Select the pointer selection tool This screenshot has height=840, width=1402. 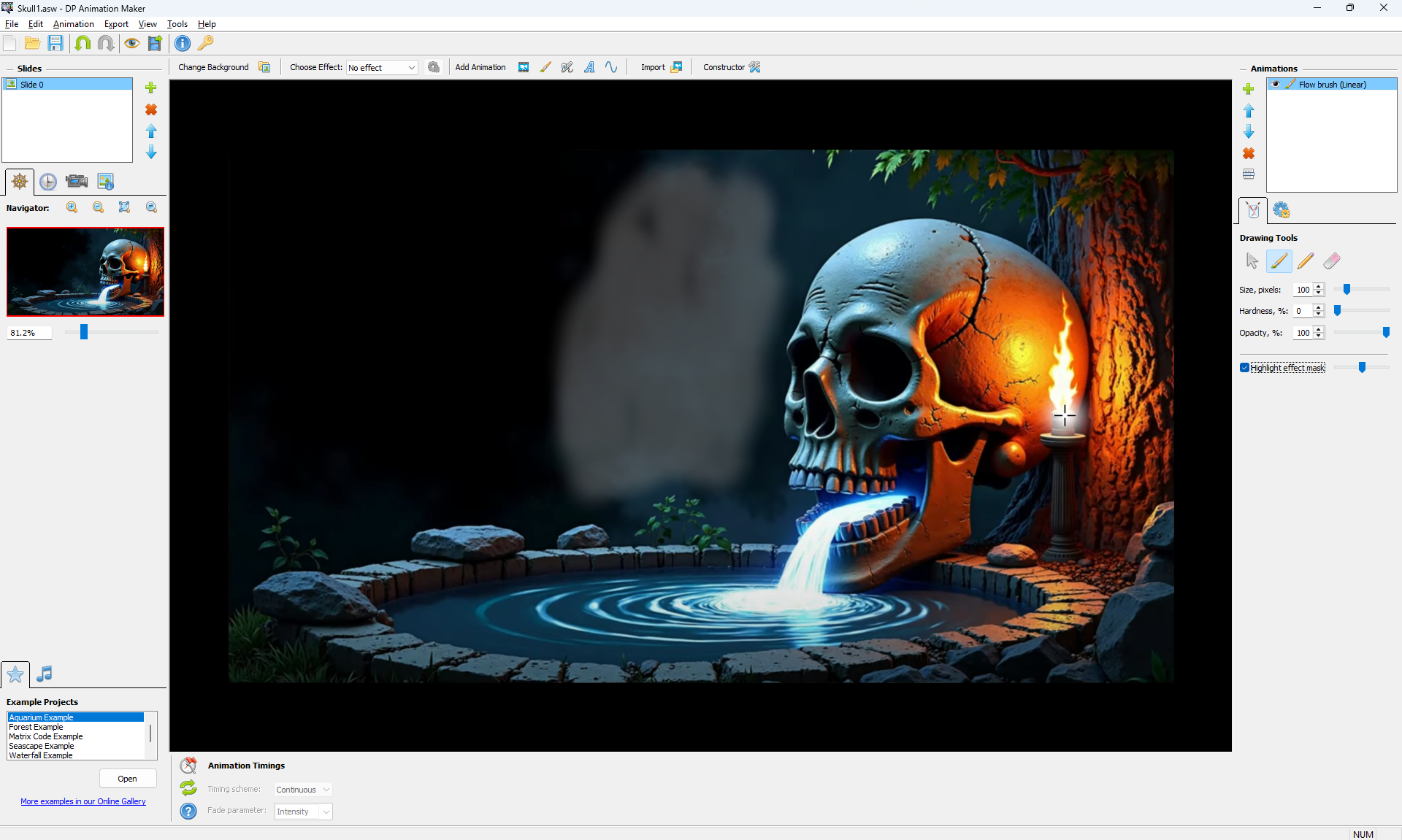(1252, 261)
